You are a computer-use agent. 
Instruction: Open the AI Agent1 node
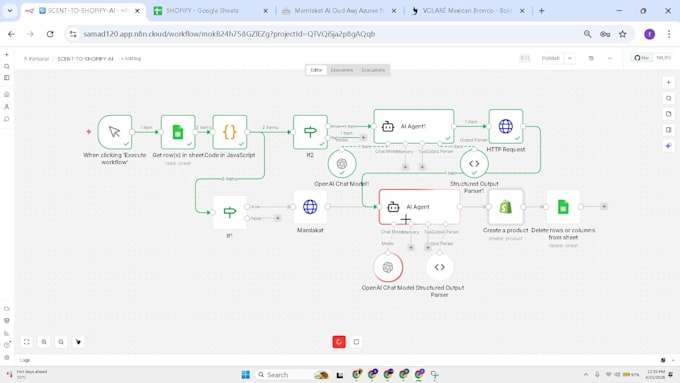tap(414, 126)
